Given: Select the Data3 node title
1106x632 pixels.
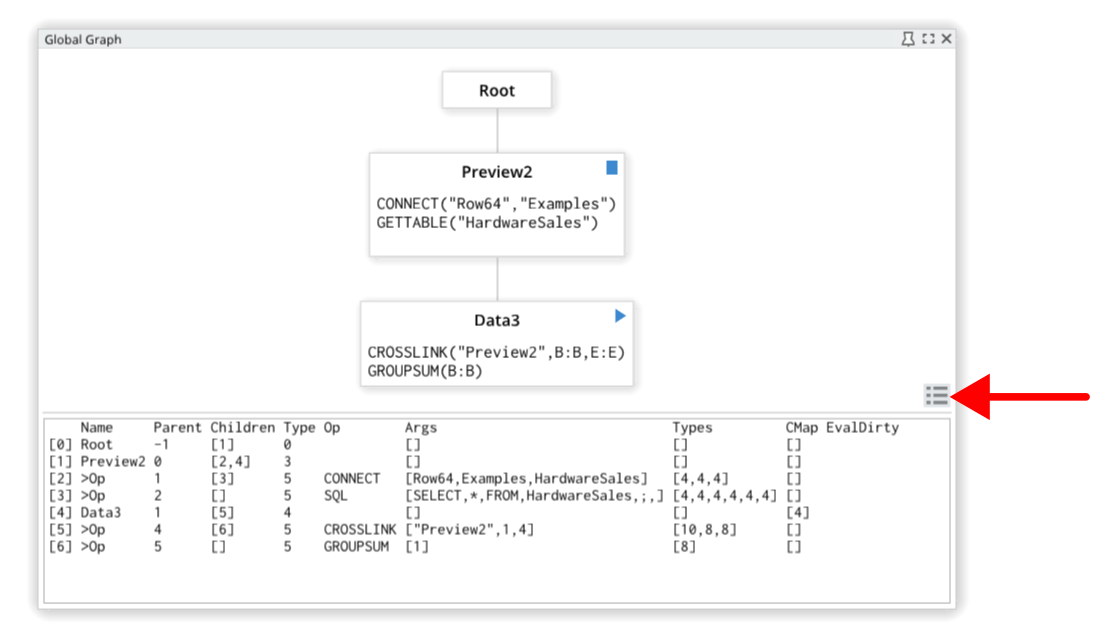Looking at the screenshot, I should pyautogui.click(x=497, y=320).
